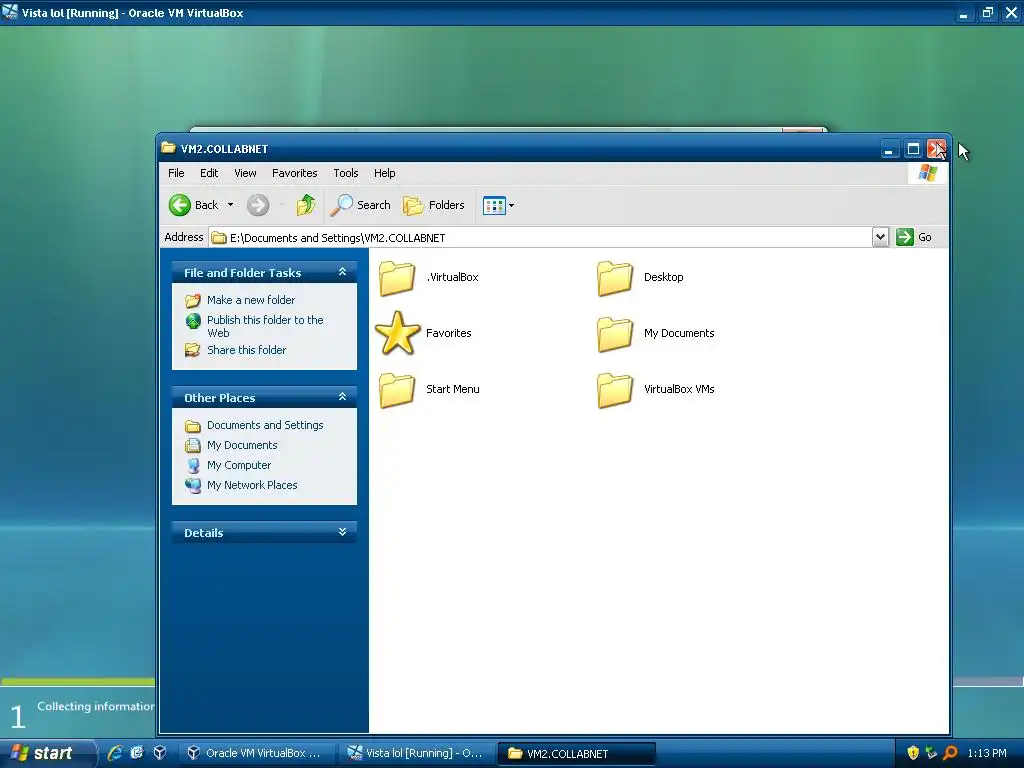The height and width of the screenshot is (768, 1024).
Task: Select the Start Menu folder icon
Action: [397, 389]
